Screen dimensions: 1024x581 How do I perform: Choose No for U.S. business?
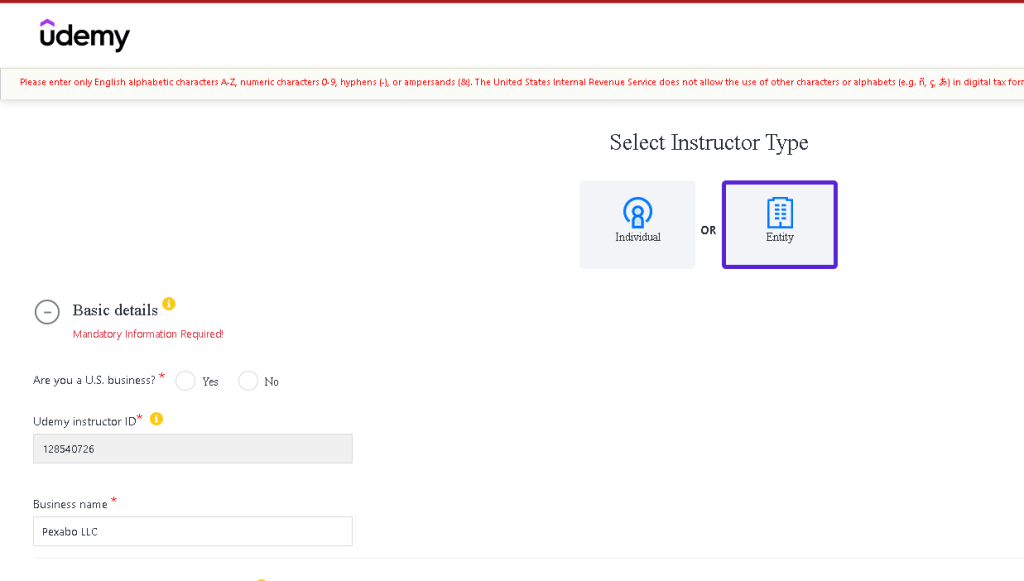click(x=248, y=381)
